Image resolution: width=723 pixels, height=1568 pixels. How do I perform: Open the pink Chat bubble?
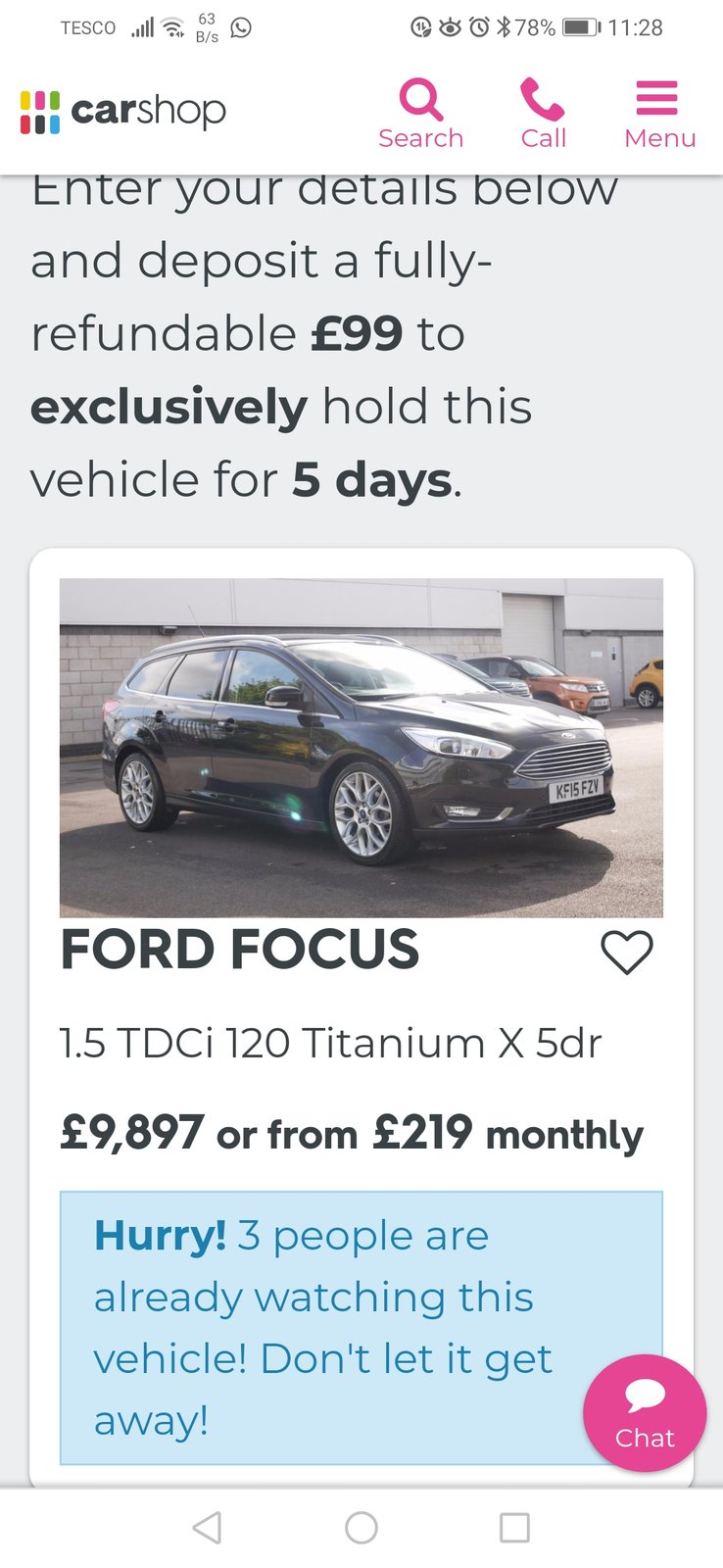point(645,1412)
